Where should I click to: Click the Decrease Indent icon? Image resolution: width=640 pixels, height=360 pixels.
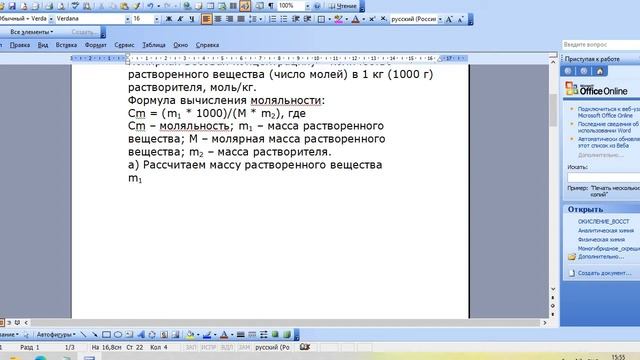tap(296, 19)
